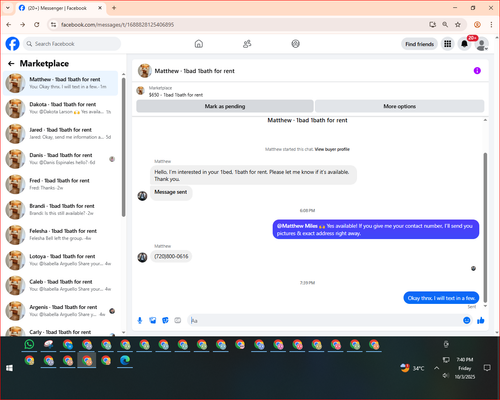Show hidden system tray icons
Viewport: 500px width, 400px height.
point(436,368)
